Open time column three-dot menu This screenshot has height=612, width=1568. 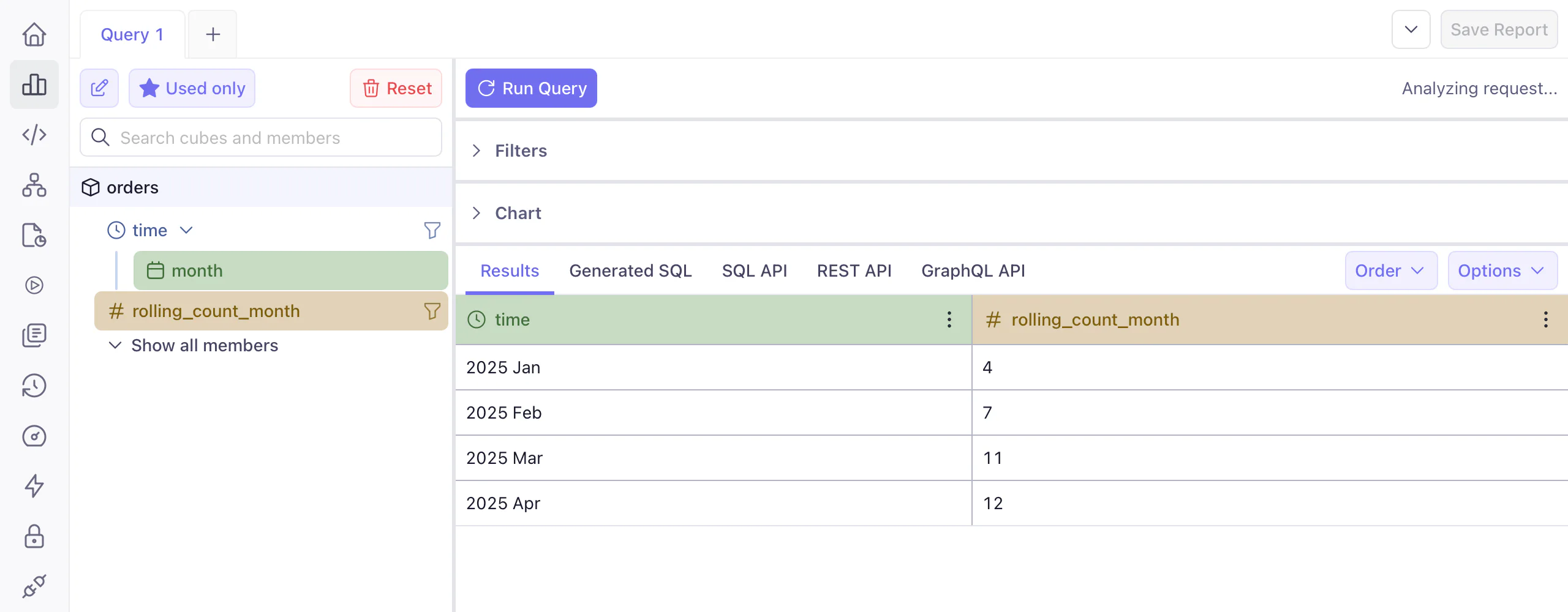[x=949, y=319]
